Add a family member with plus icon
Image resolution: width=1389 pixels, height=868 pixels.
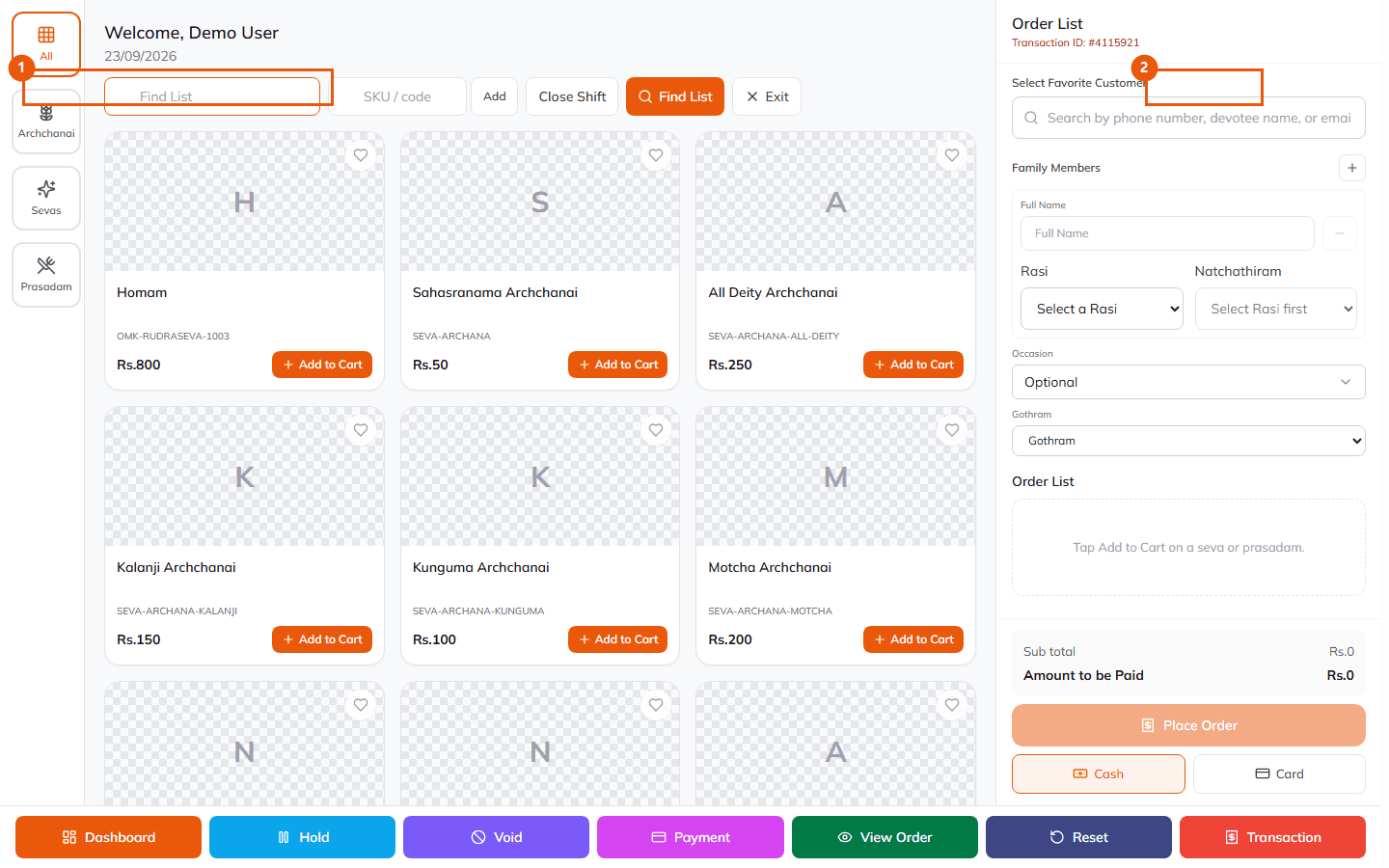1352,168
